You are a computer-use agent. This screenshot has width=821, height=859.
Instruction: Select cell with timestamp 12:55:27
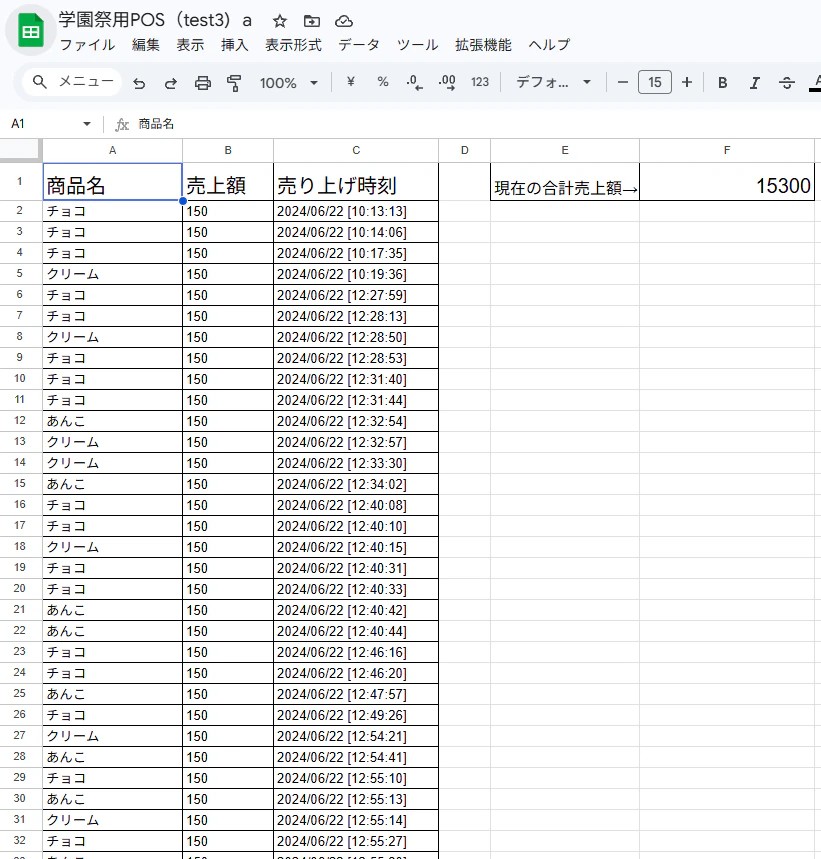pos(356,841)
